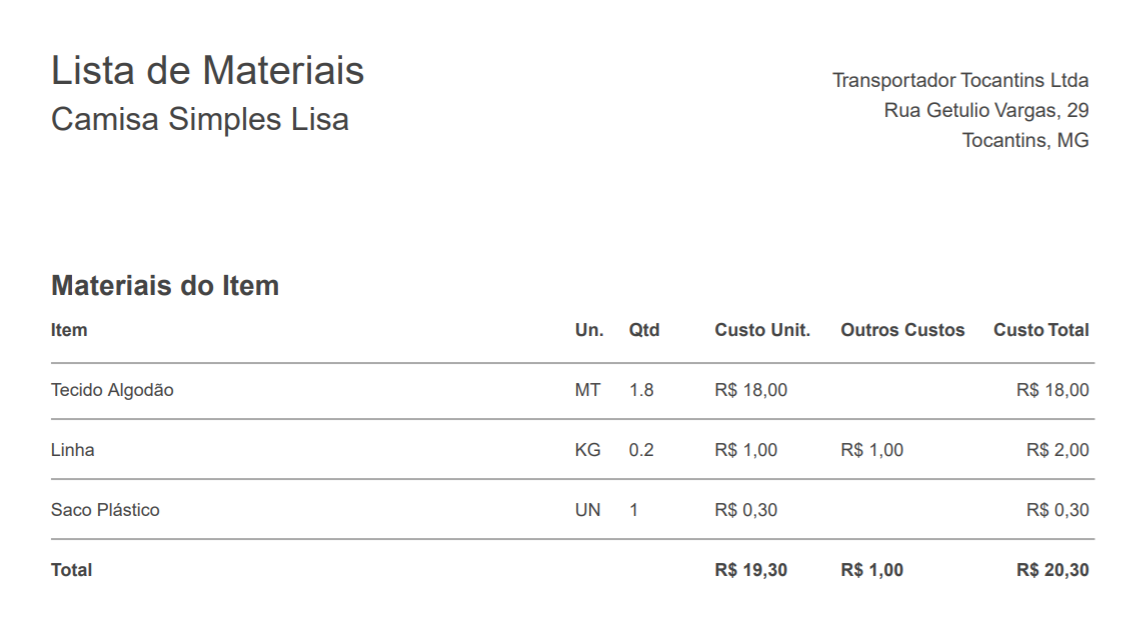1136x634 pixels.
Task: Select the Camisa Simples Lisa subtitle
Action: click(199, 119)
